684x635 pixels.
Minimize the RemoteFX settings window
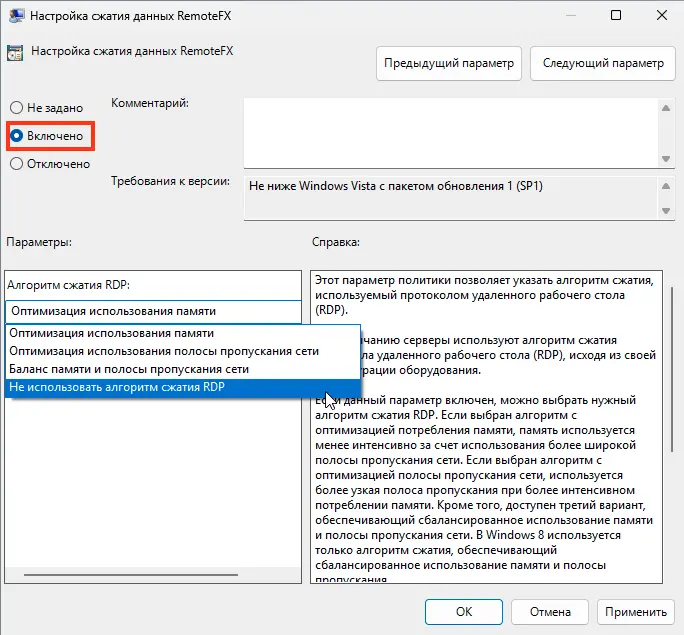[x=571, y=15]
